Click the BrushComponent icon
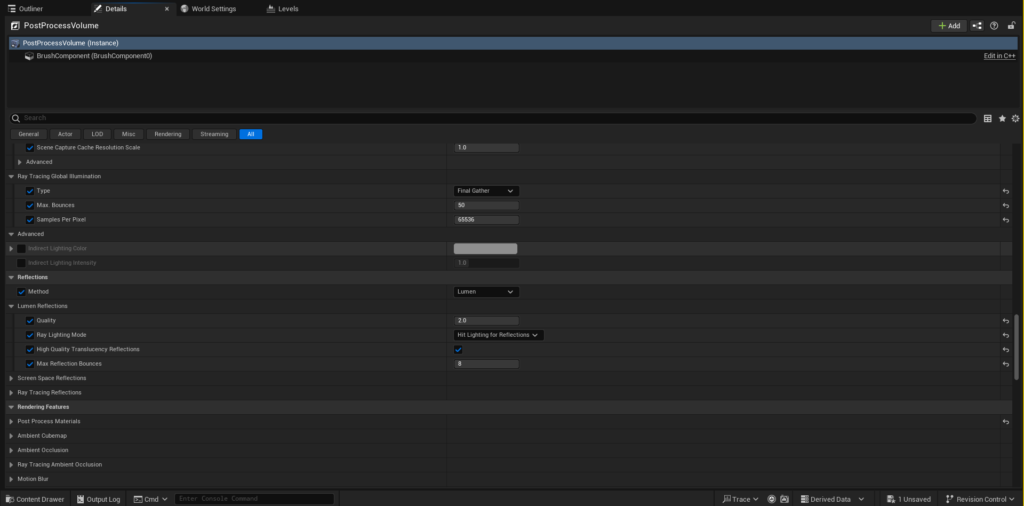This screenshot has width=1024, height=506. (x=29, y=56)
